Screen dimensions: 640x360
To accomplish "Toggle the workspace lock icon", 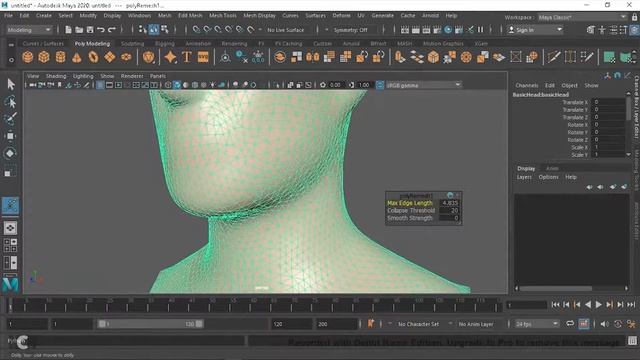I will tap(634, 17).
